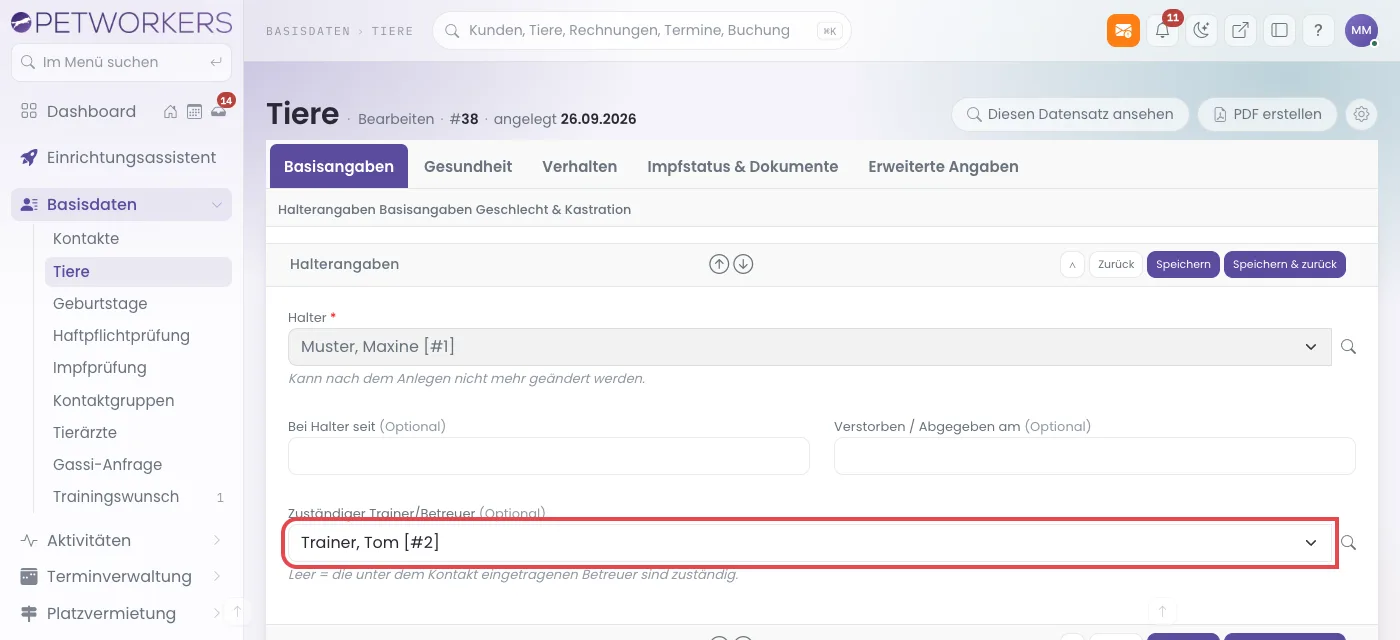Click the Terminverwaltung calendar icon
1400x640 pixels.
tap(29, 576)
